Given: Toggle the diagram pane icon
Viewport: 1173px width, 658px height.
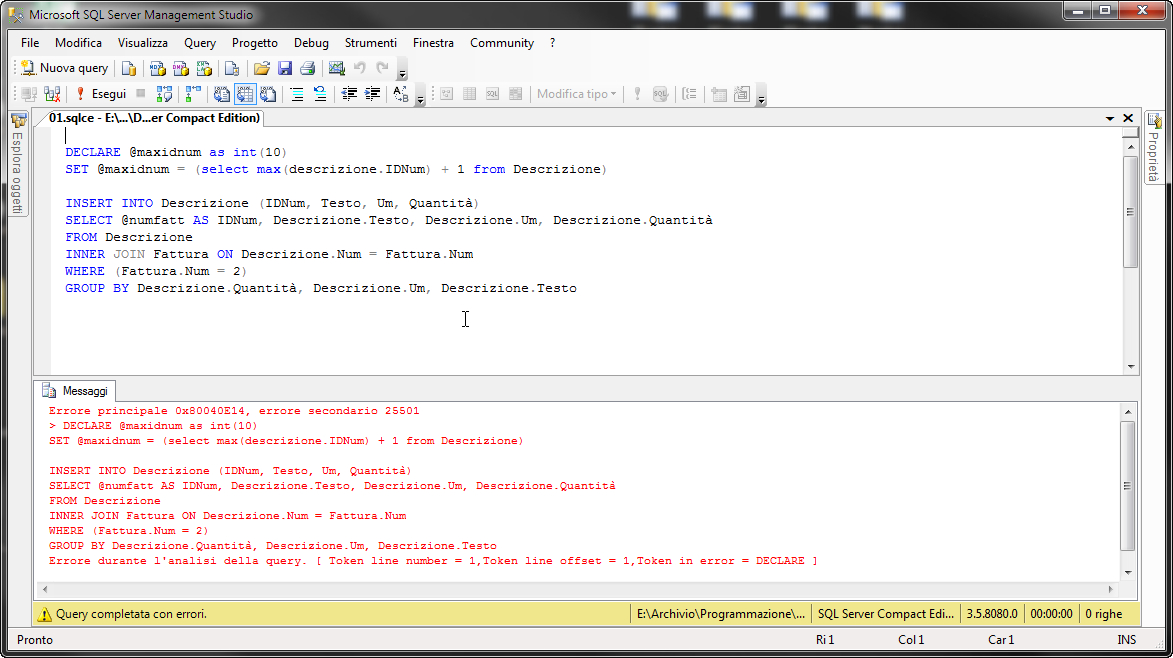Looking at the screenshot, I should coord(447,94).
